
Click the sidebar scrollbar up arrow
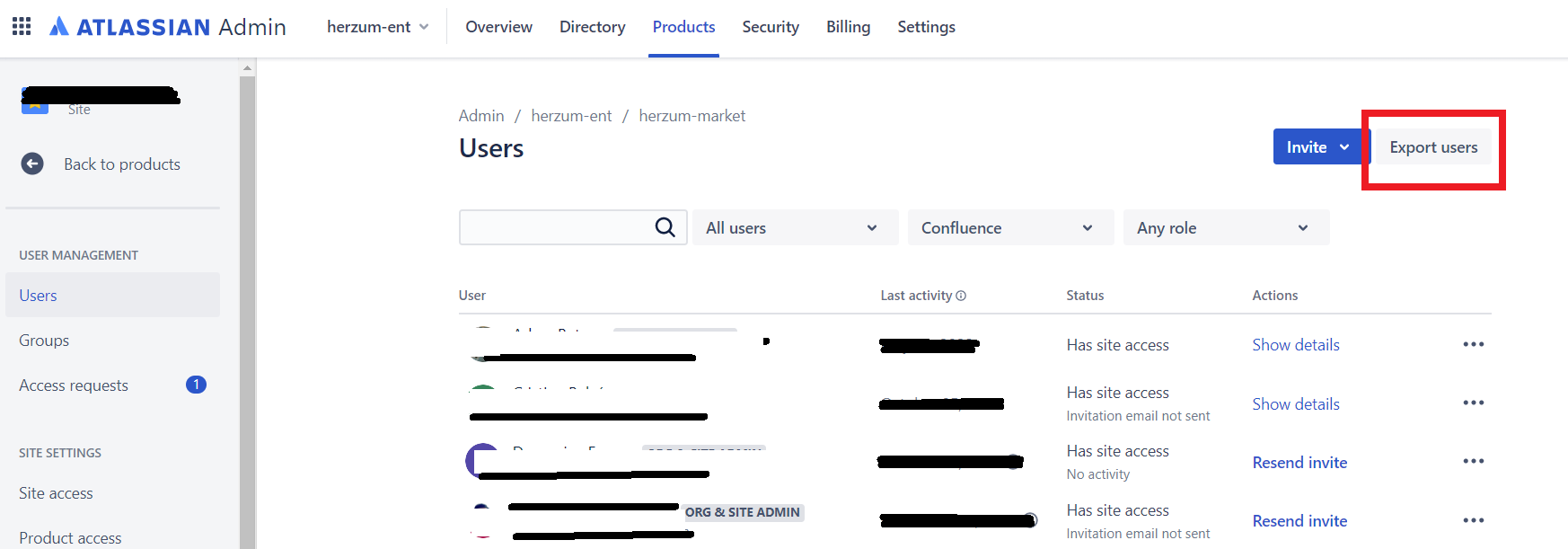[x=247, y=67]
